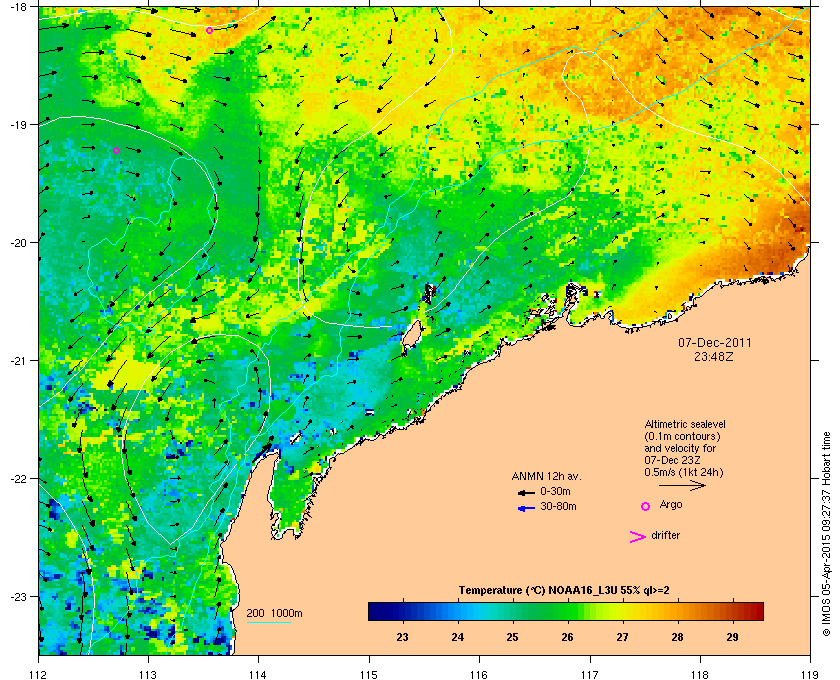This screenshot has height=680, width=840.
Task: Click the latitude axis label -19
Action: point(19,124)
